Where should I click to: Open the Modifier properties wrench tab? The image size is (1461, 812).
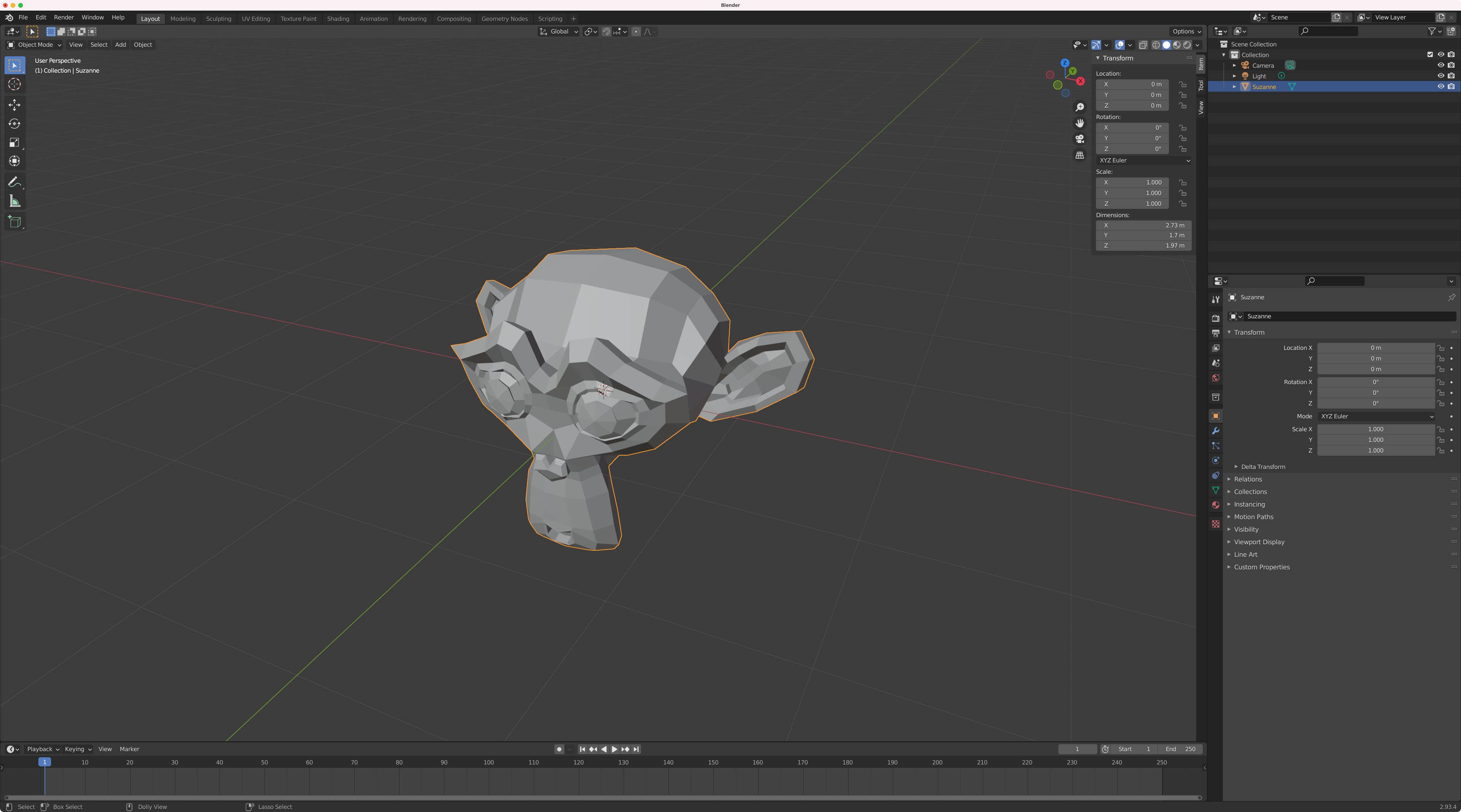click(1216, 431)
